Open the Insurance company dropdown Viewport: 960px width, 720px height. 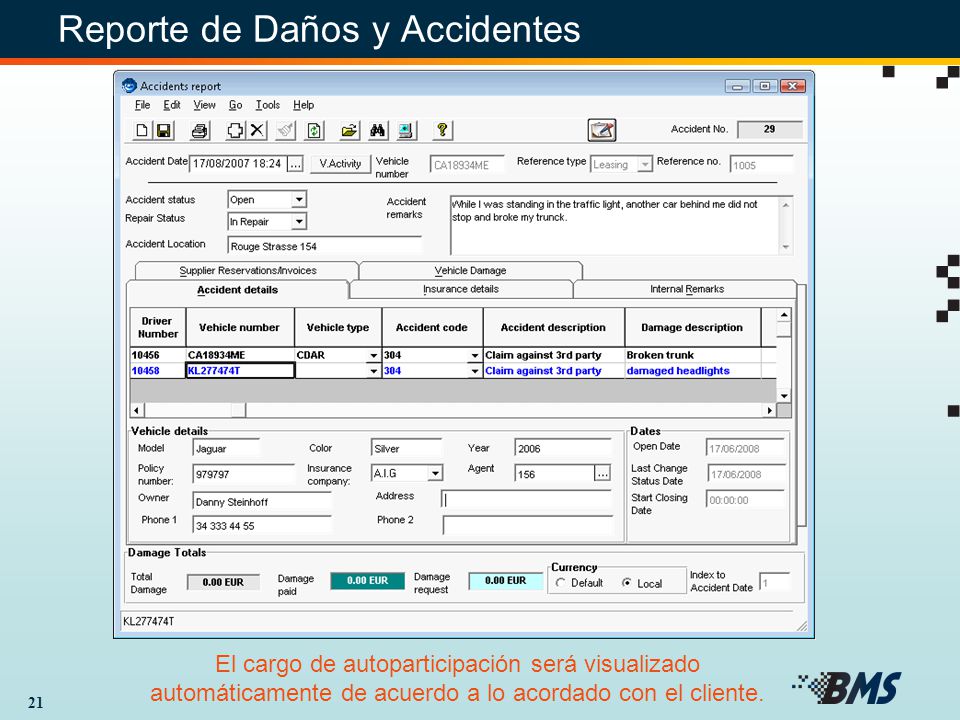coord(435,473)
